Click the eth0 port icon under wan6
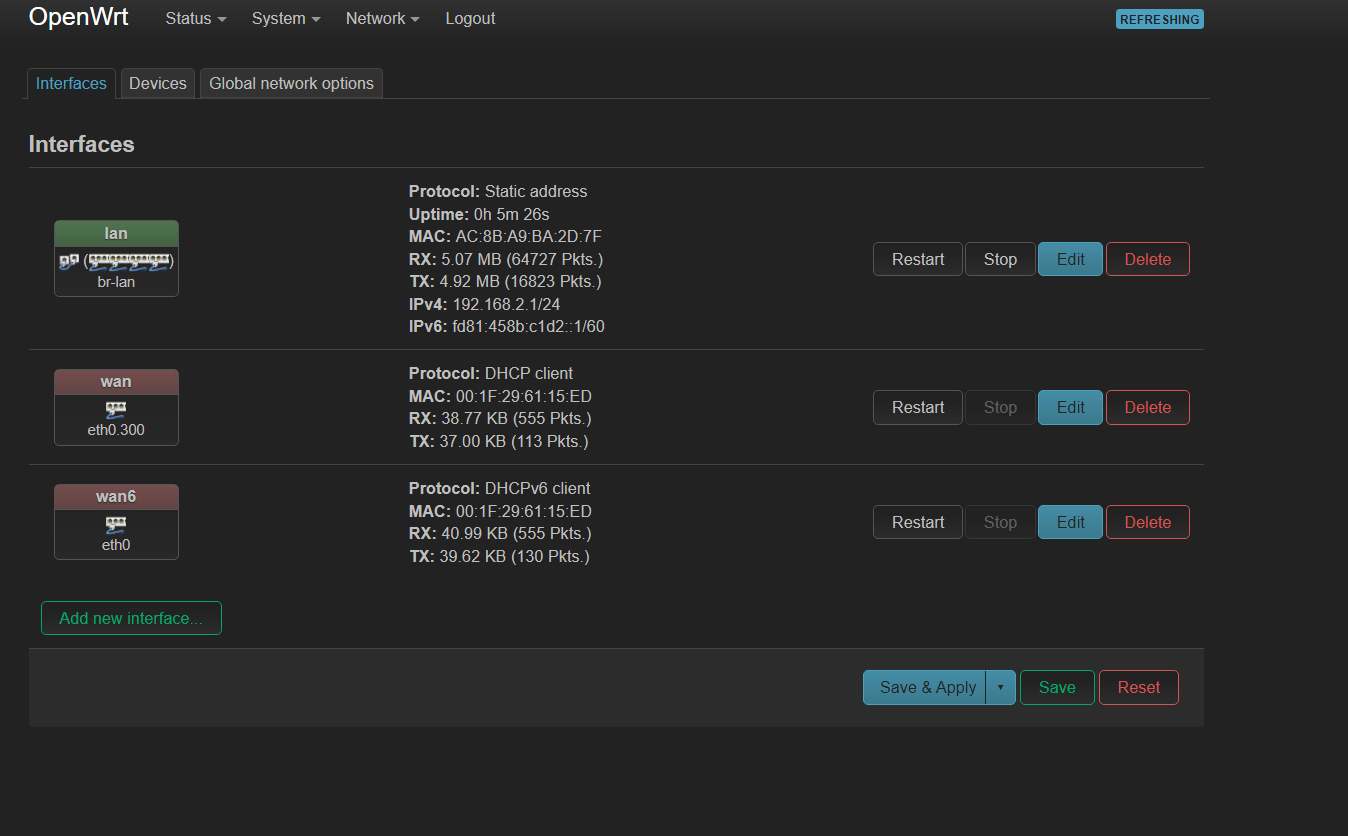1348x836 pixels. 116,525
